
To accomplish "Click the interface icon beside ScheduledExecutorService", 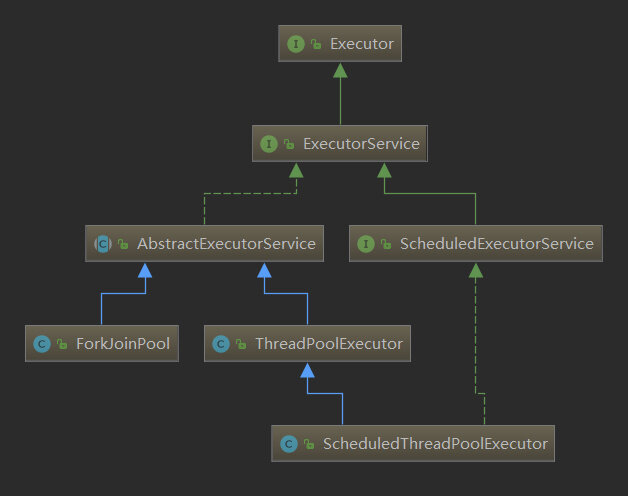I will 365,243.
